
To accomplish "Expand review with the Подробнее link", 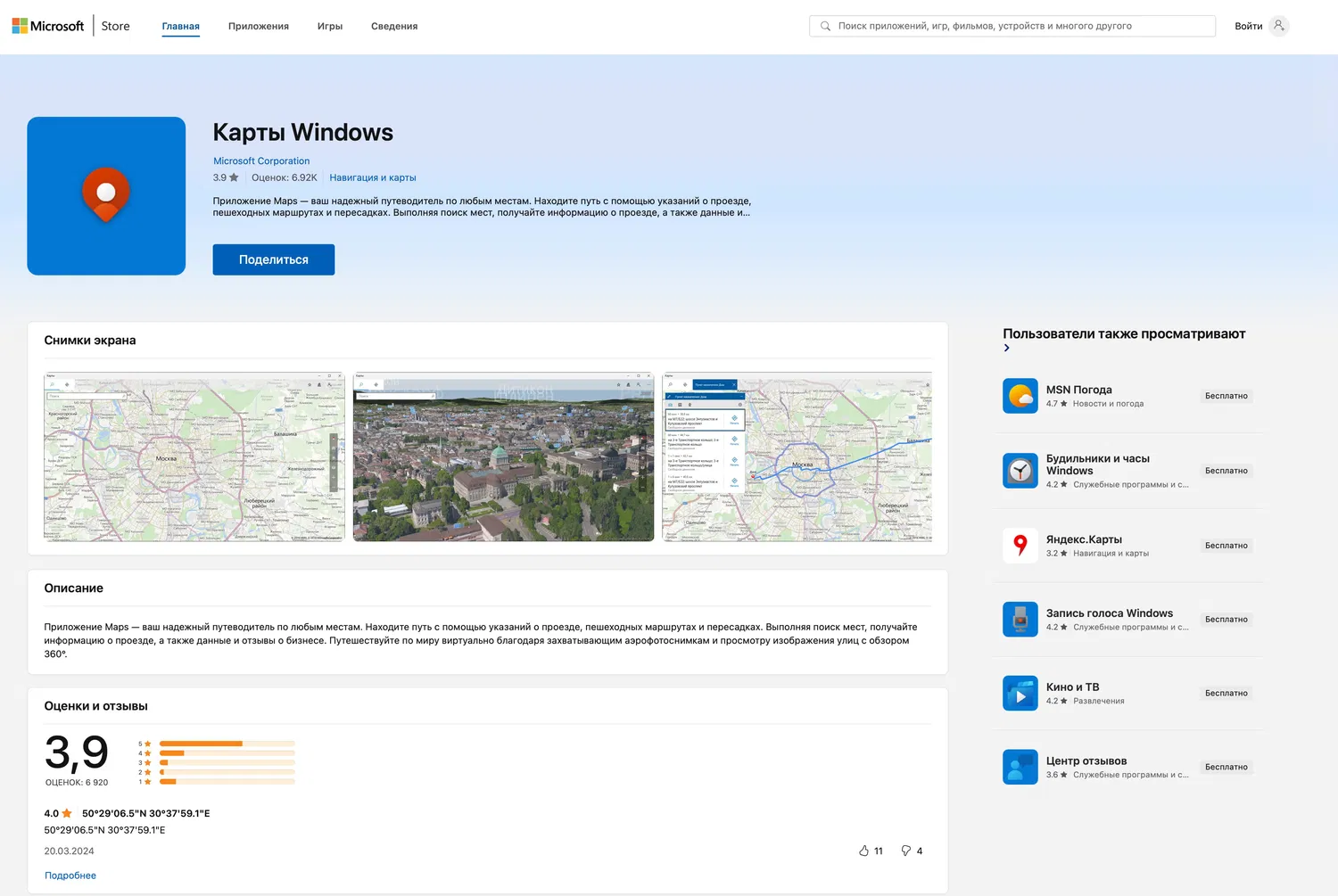I will click(x=70, y=875).
